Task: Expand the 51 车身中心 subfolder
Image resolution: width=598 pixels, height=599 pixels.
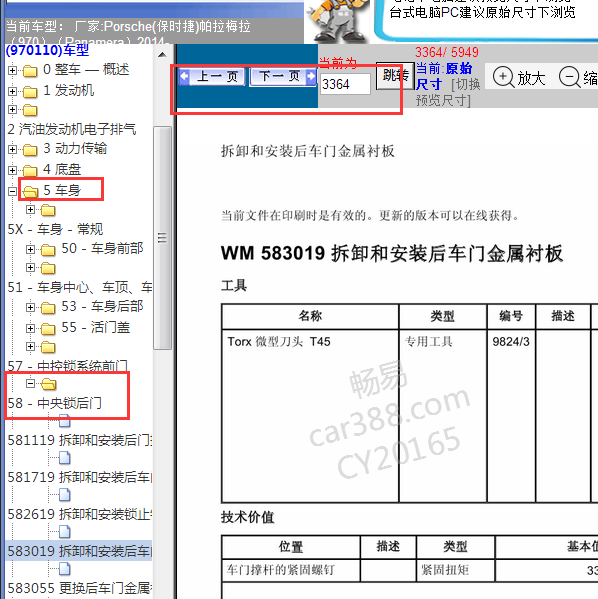Action: tap(30, 267)
